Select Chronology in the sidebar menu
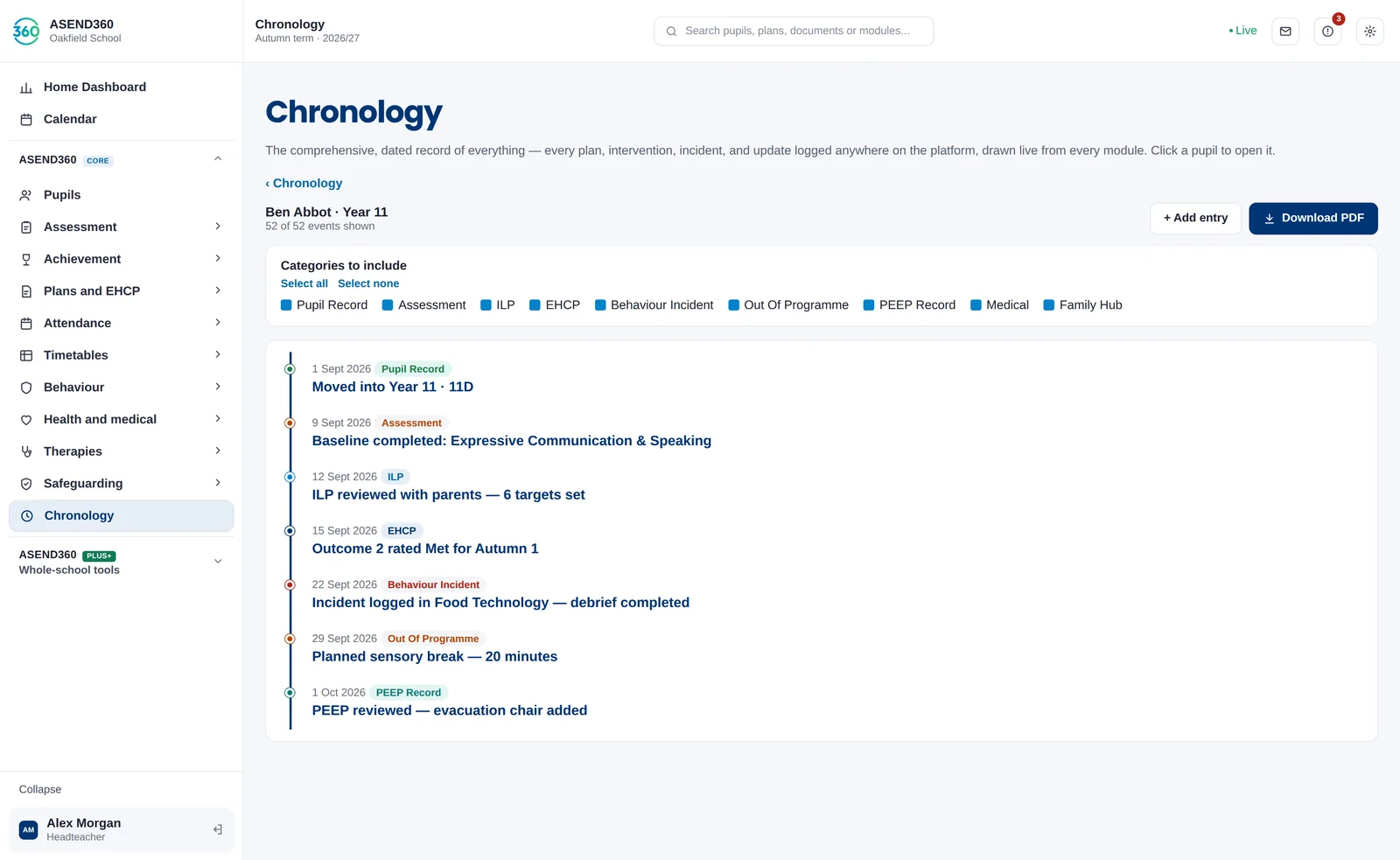 coord(122,516)
